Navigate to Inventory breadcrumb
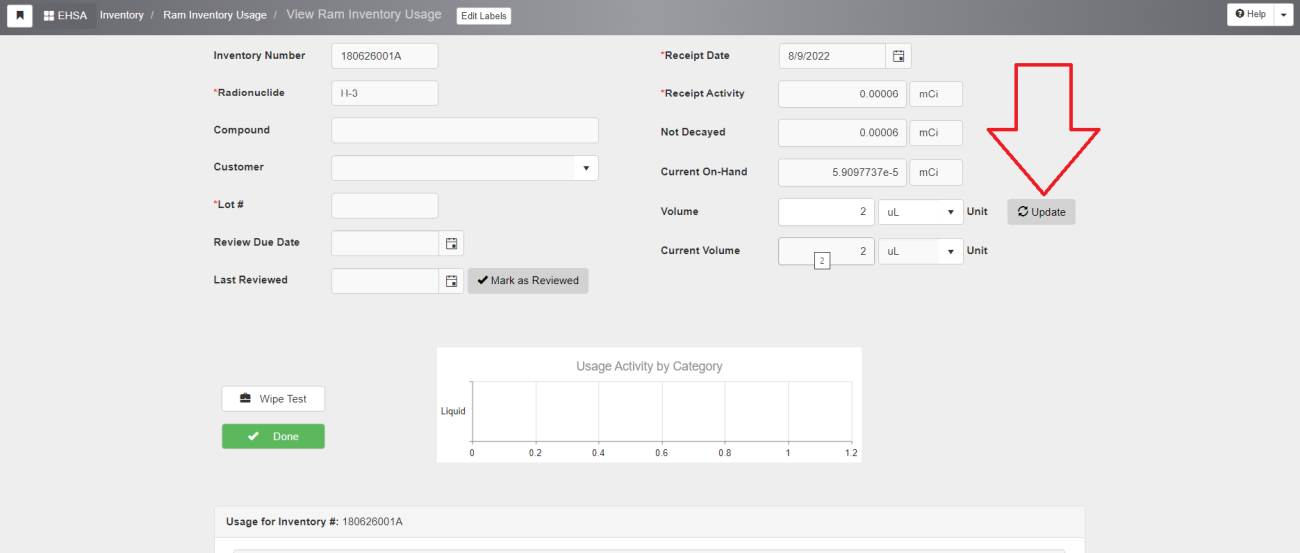The height and width of the screenshot is (553, 1300). 121,15
